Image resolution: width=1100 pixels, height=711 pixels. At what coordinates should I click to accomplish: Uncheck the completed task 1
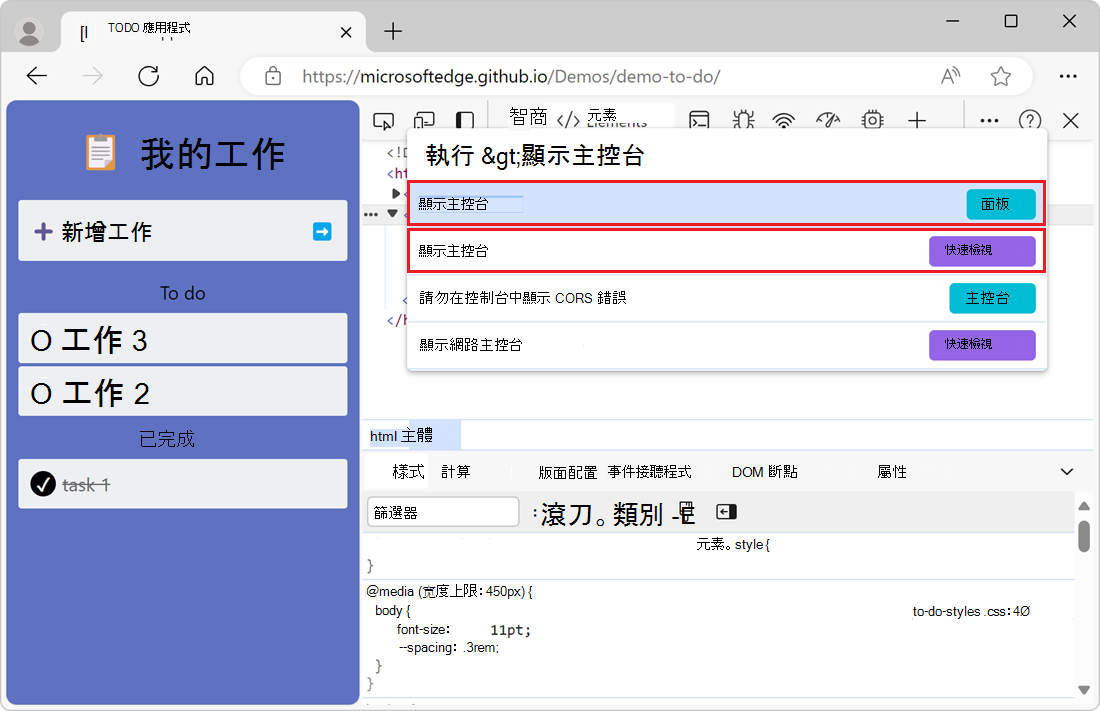(x=42, y=484)
